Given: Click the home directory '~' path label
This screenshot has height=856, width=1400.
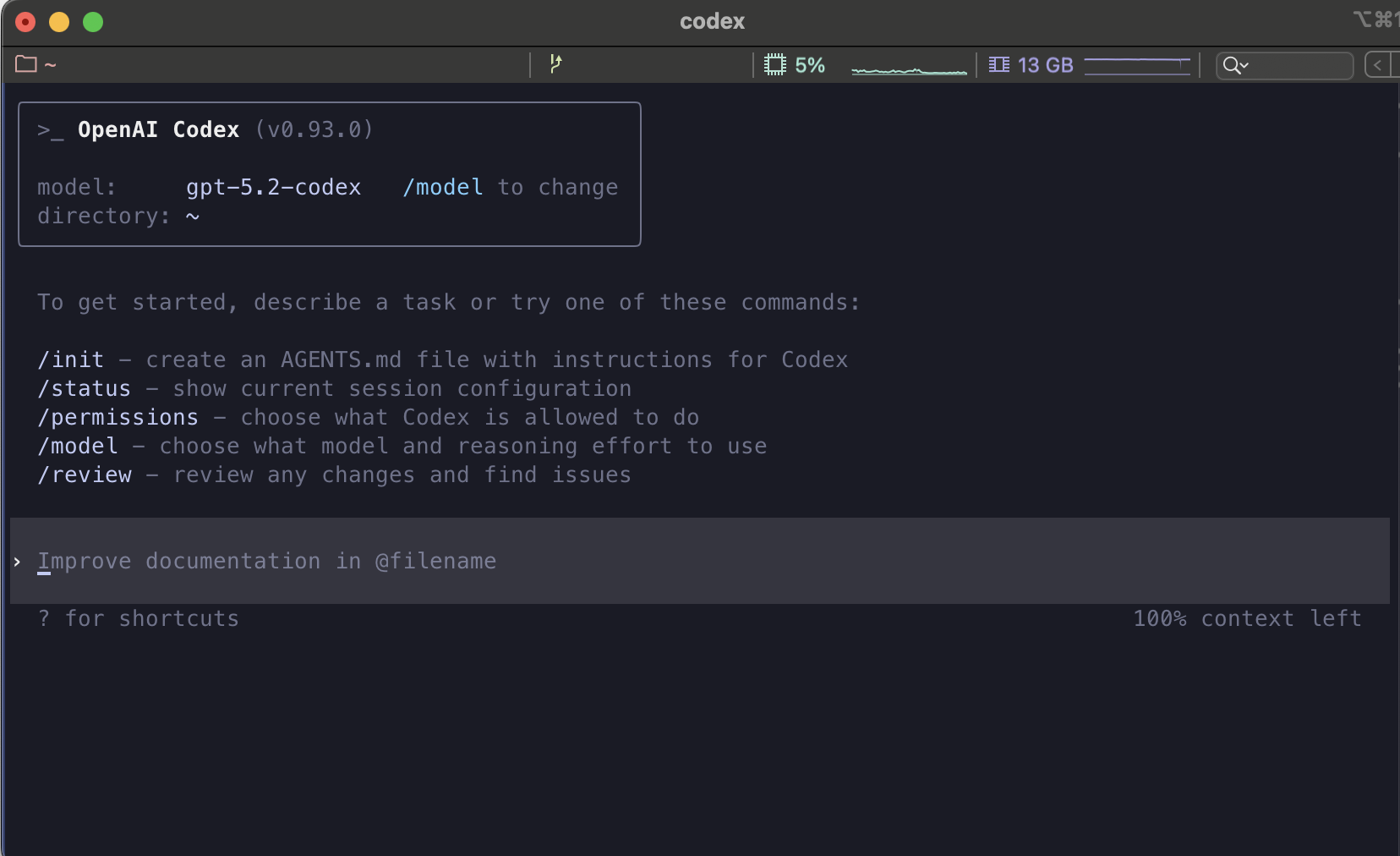Looking at the screenshot, I should click(x=51, y=64).
